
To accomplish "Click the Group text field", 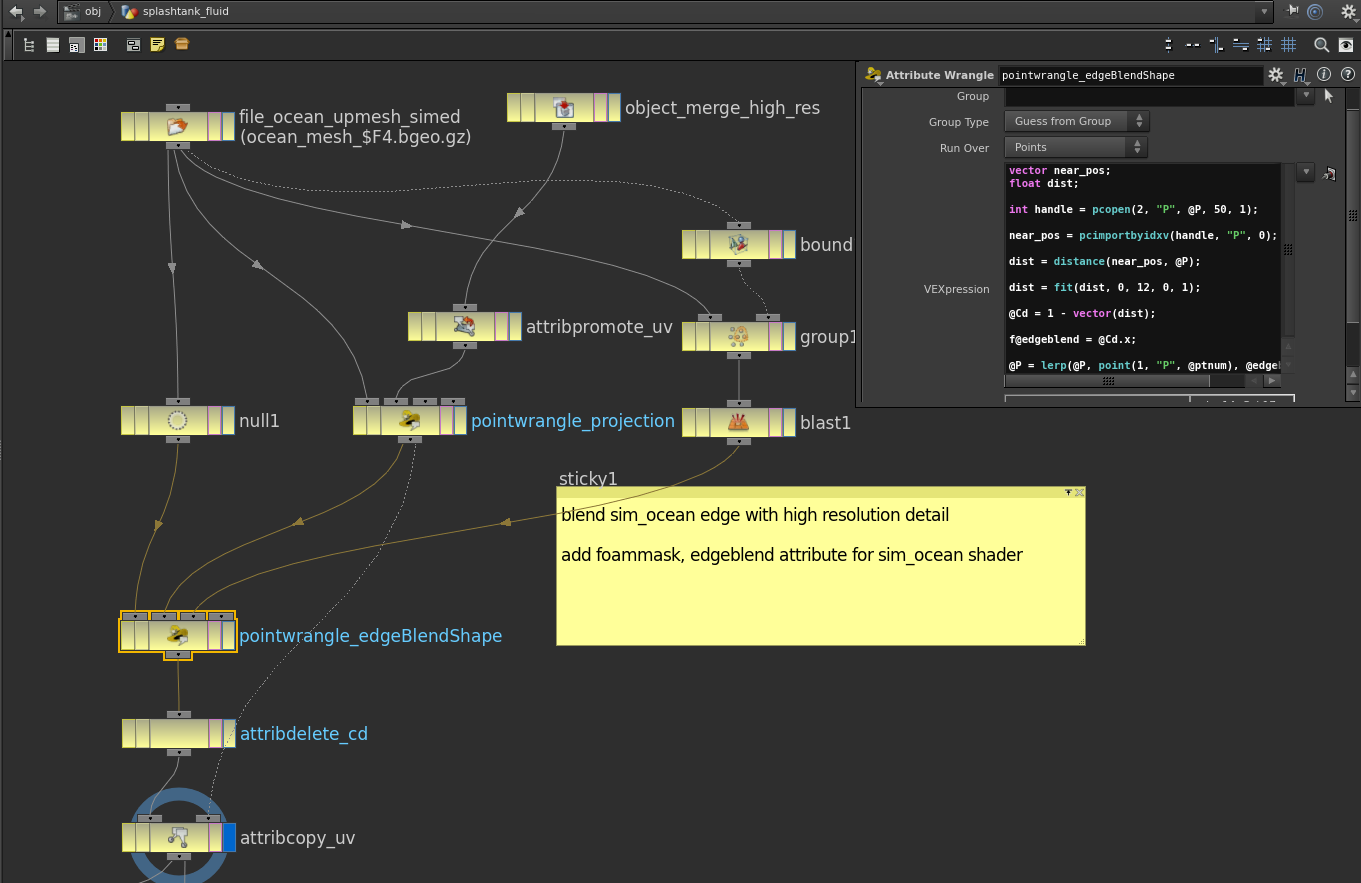I will coord(1149,97).
